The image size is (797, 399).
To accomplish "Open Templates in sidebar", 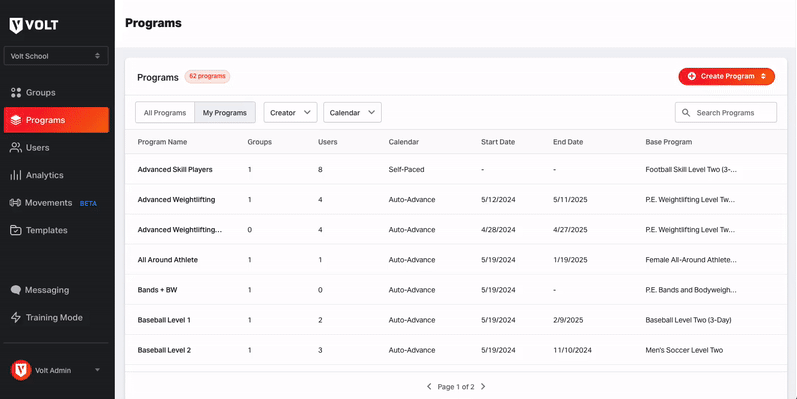I will [56, 230].
